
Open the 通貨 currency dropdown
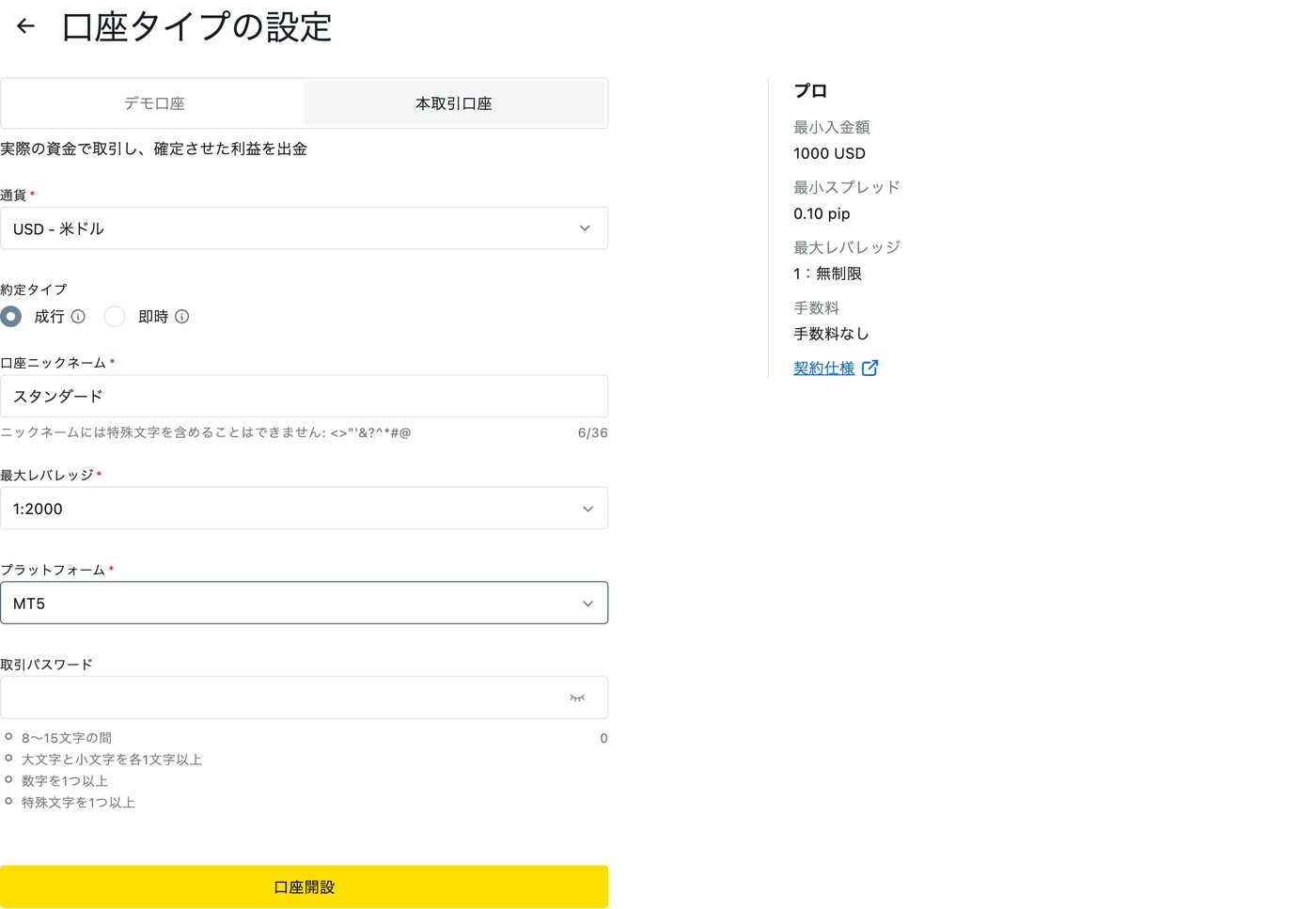pos(304,228)
